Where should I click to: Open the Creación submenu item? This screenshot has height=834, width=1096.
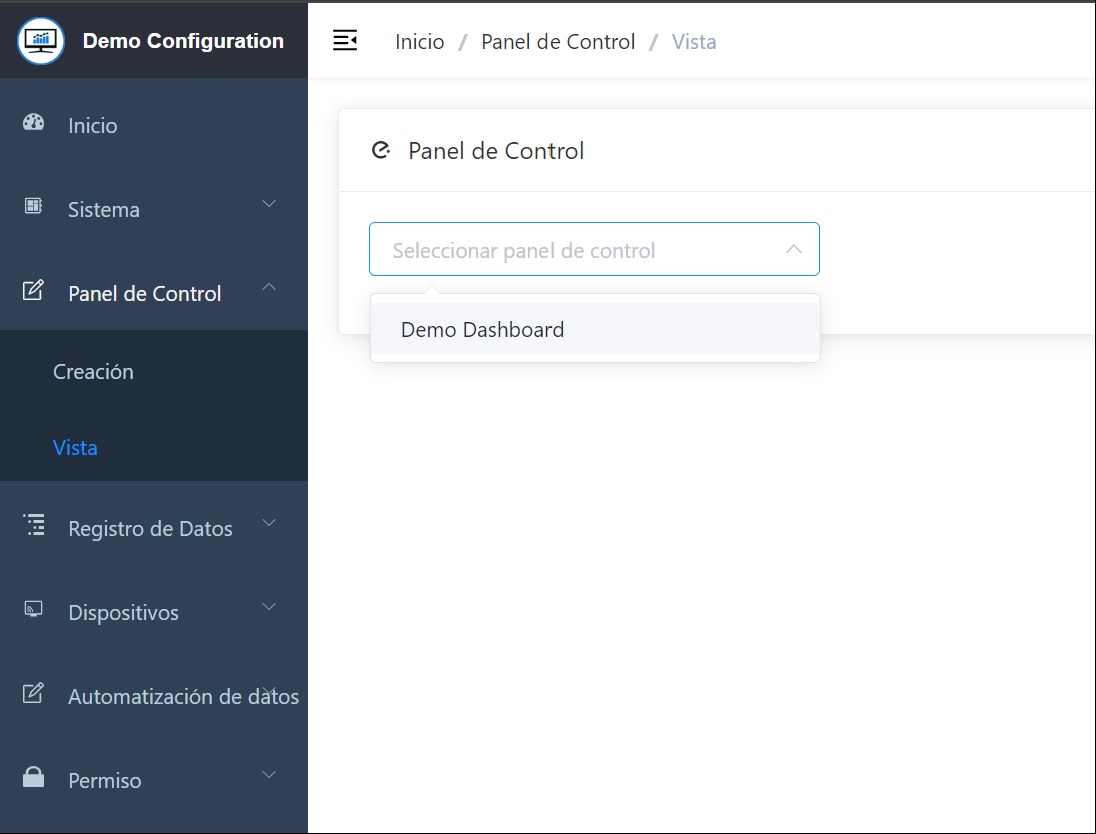point(93,372)
